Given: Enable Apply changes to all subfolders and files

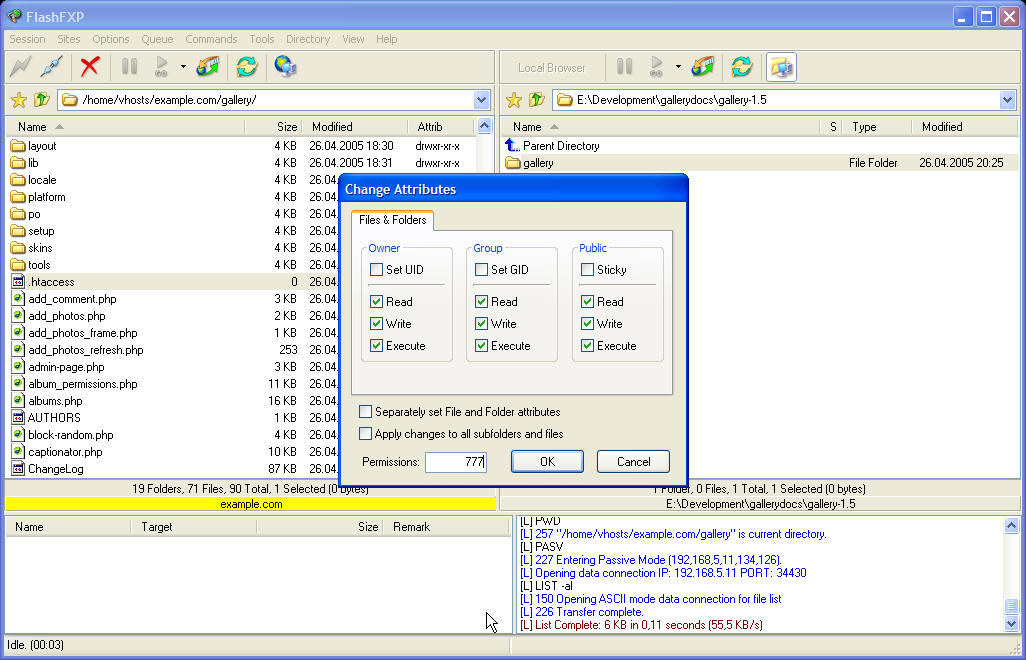Looking at the screenshot, I should [x=366, y=434].
